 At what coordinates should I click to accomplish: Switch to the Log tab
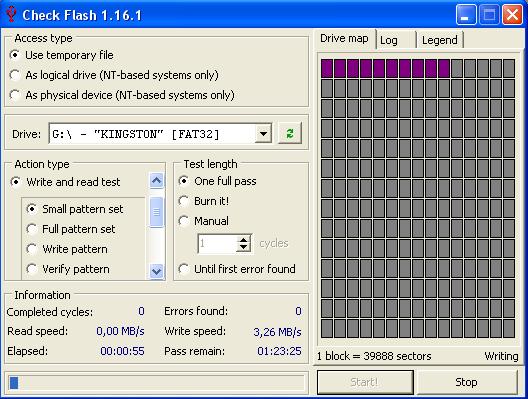[396, 40]
